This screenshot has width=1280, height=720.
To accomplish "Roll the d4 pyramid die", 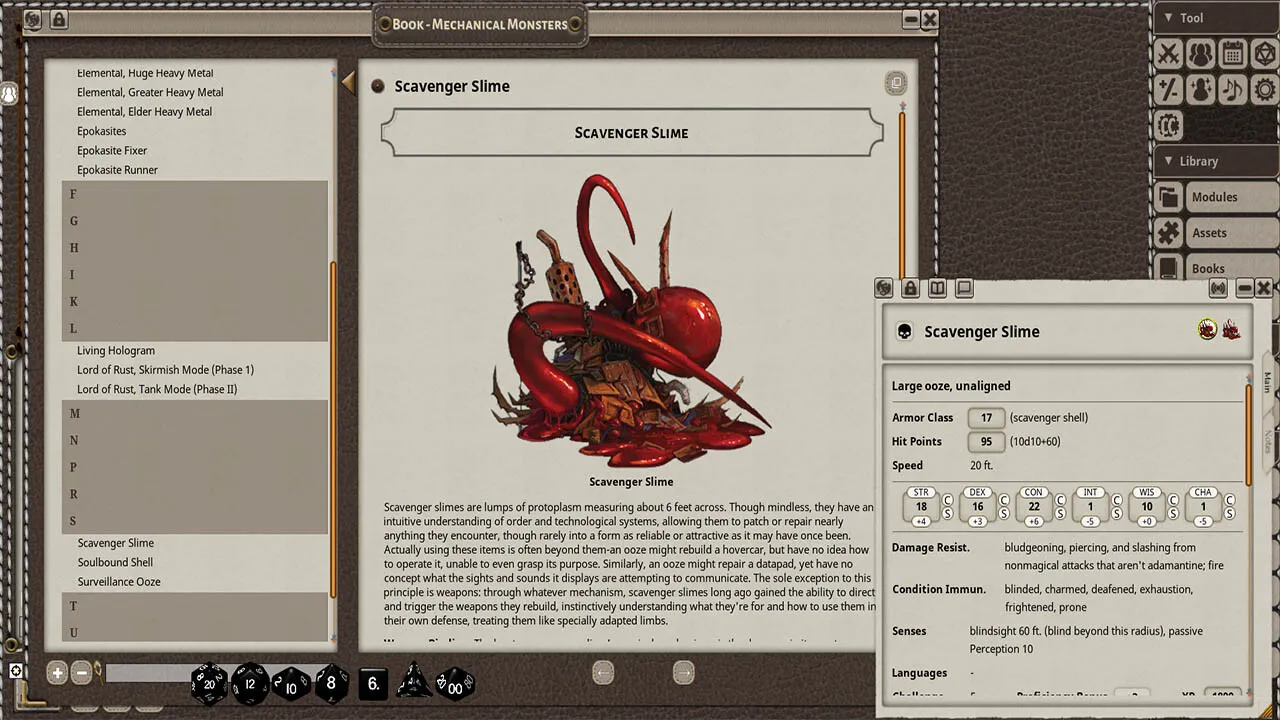I will (x=414, y=683).
